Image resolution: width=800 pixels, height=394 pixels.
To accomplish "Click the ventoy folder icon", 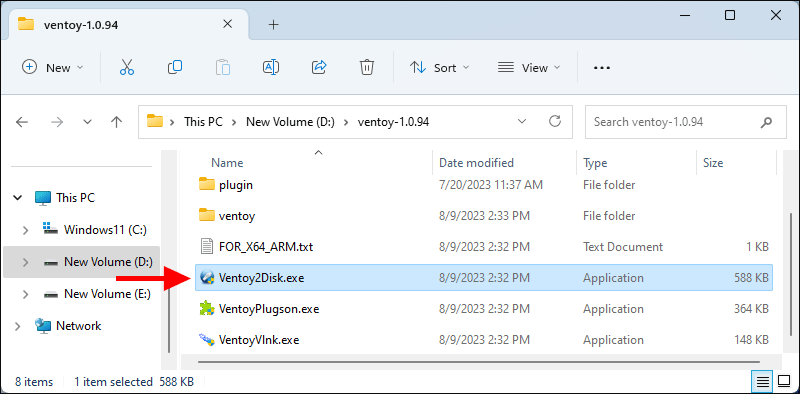I will coord(206,215).
